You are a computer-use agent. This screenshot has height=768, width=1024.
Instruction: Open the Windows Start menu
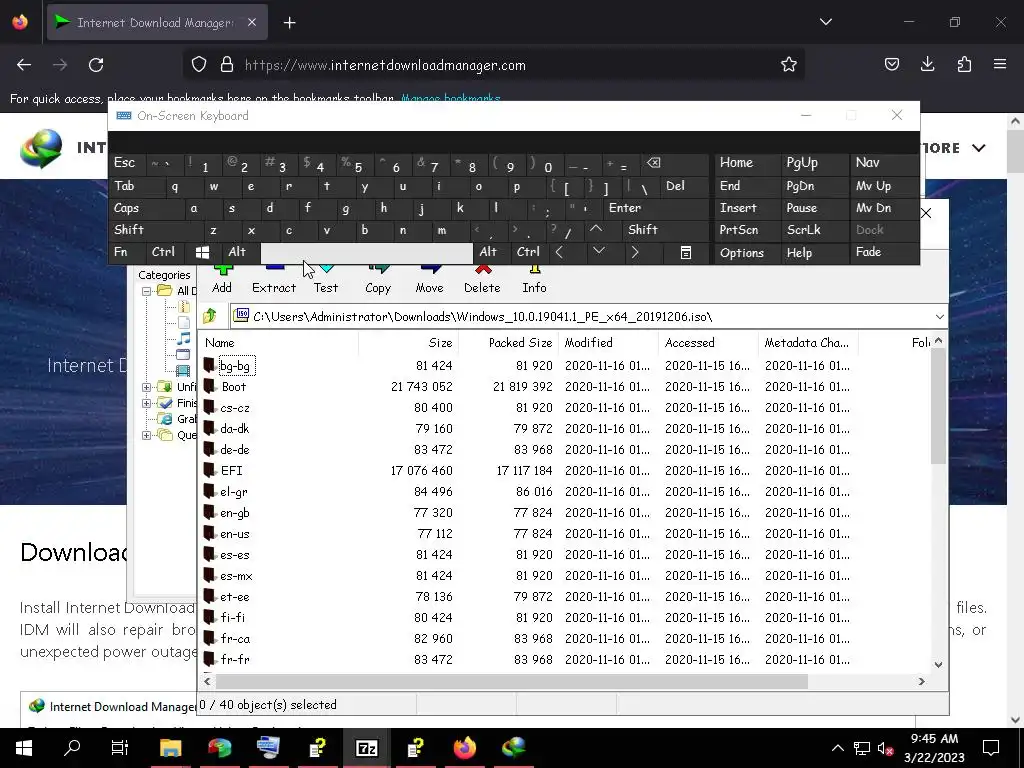click(24, 748)
